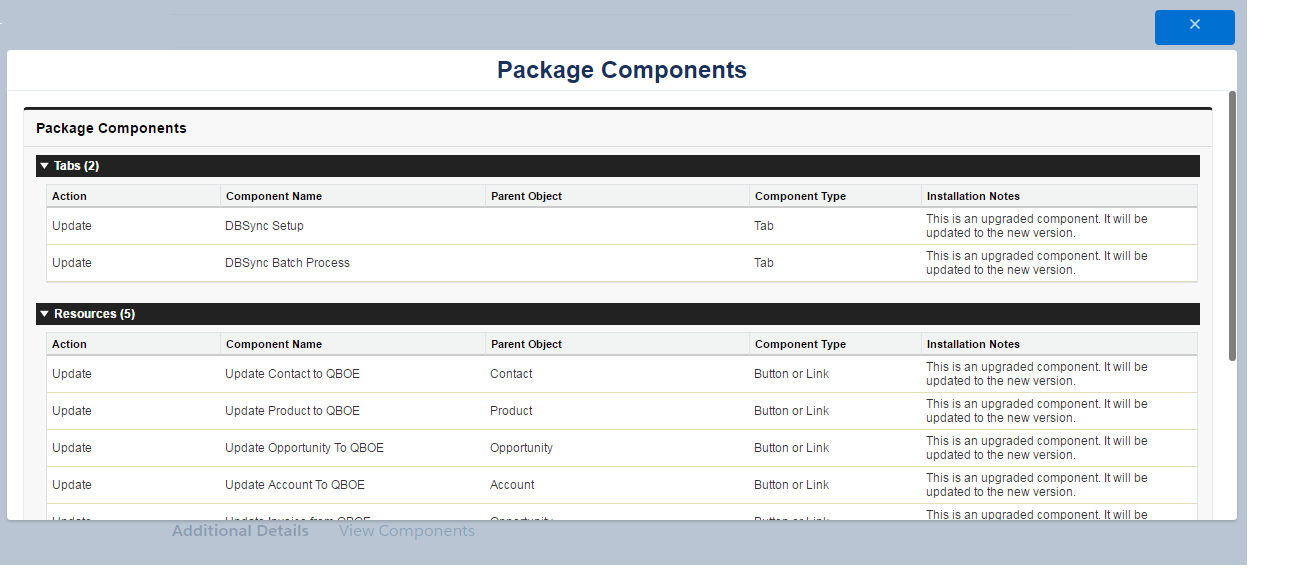
Task: Select Update Contact to QBOE component
Action: (292, 374)
